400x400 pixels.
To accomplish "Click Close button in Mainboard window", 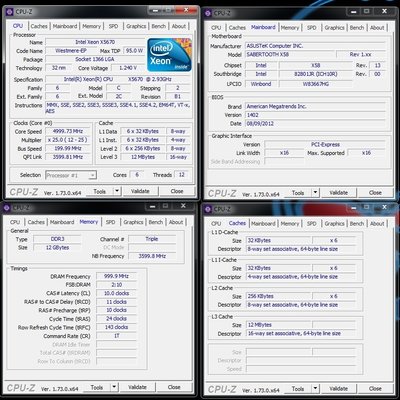I will (x=375, y=193).
